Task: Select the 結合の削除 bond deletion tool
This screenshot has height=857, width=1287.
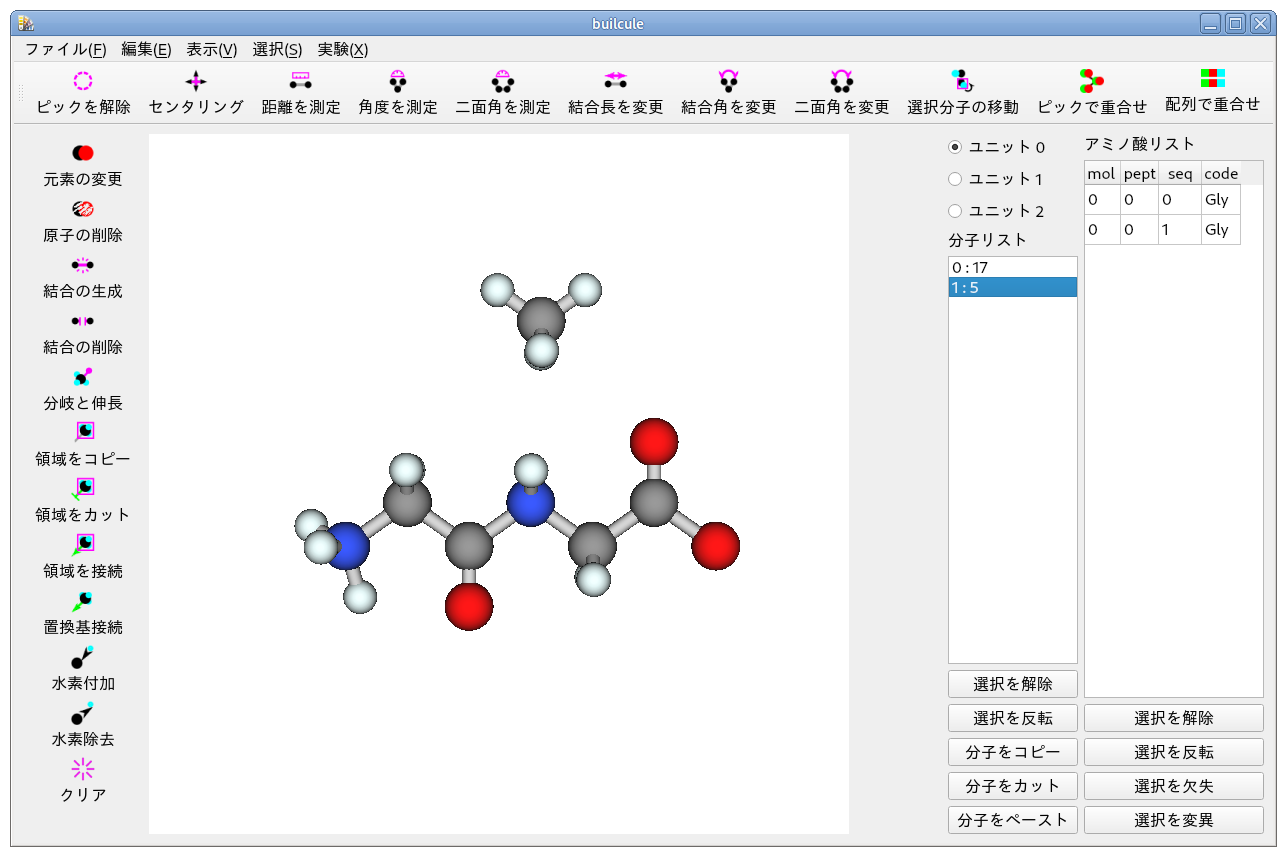Action: (82, 333)
